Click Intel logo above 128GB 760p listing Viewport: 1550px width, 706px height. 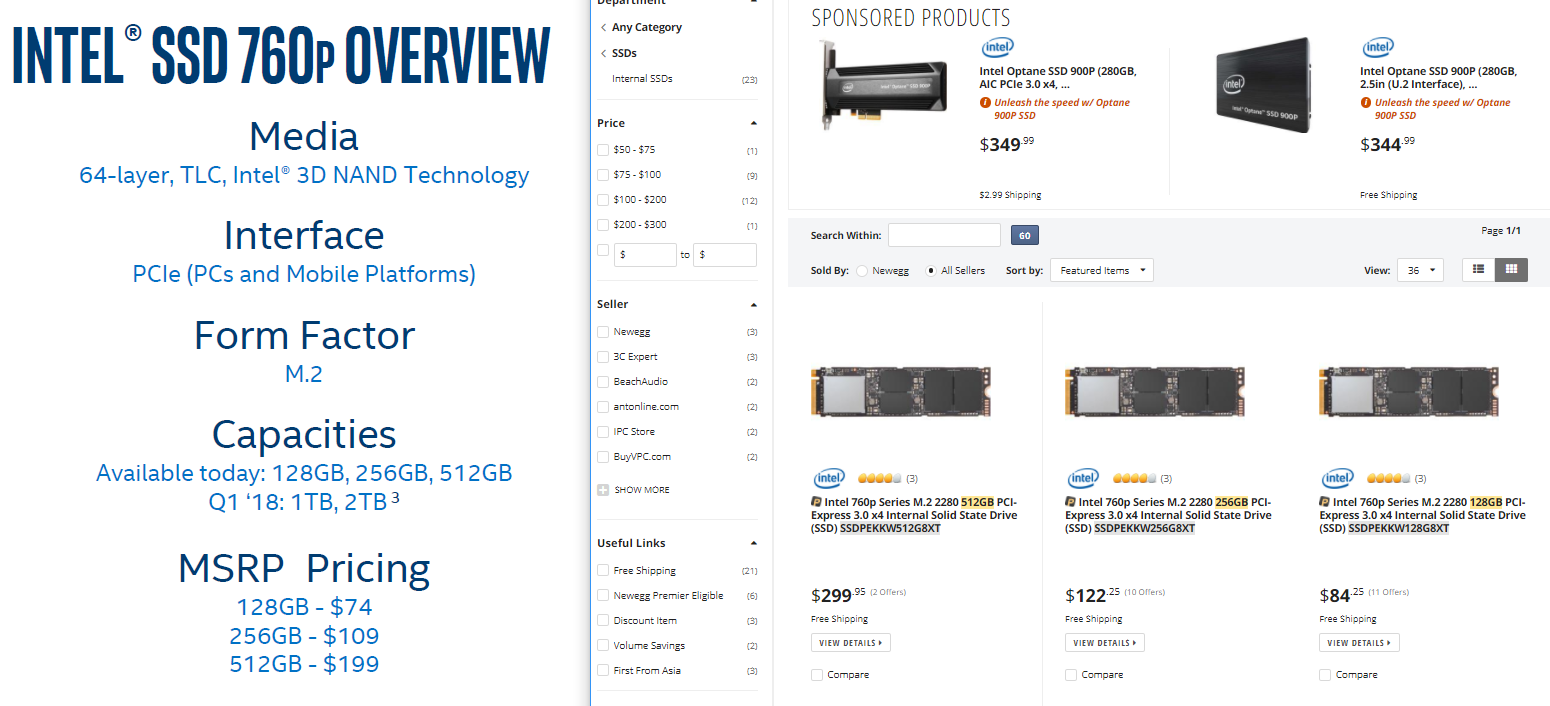[x=1337, y=479]
